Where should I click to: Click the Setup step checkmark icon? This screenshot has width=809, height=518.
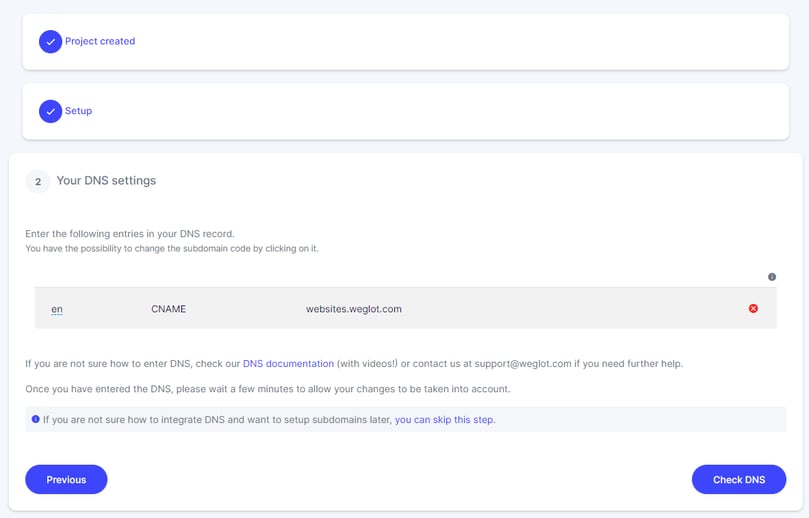50,111
